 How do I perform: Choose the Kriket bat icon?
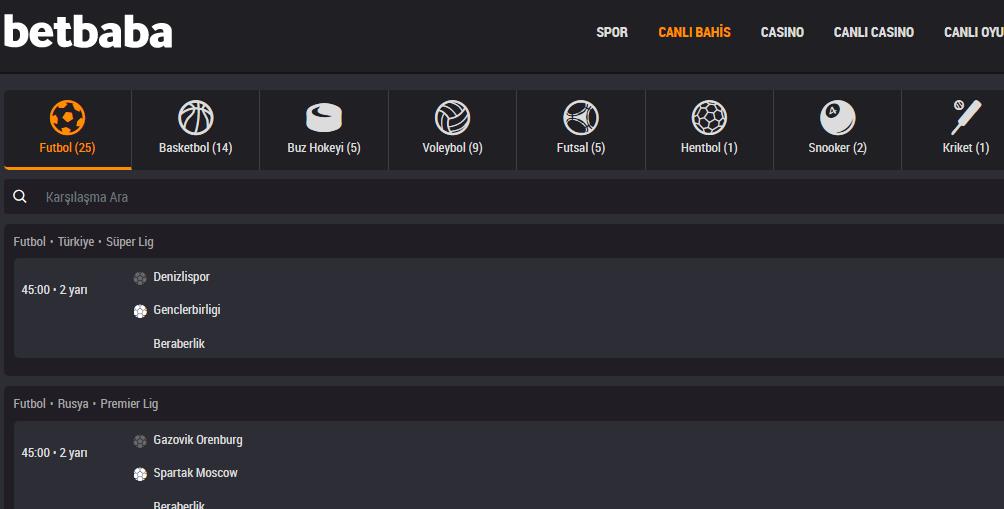[966, 117]
